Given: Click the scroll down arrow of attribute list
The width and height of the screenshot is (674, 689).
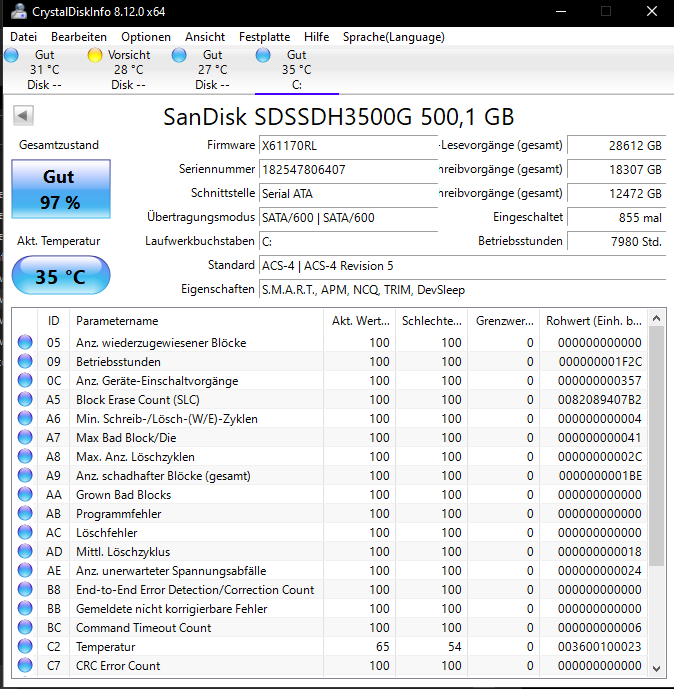Looking at the screenshot, I should pyautogui.click(x=656, y=668).
